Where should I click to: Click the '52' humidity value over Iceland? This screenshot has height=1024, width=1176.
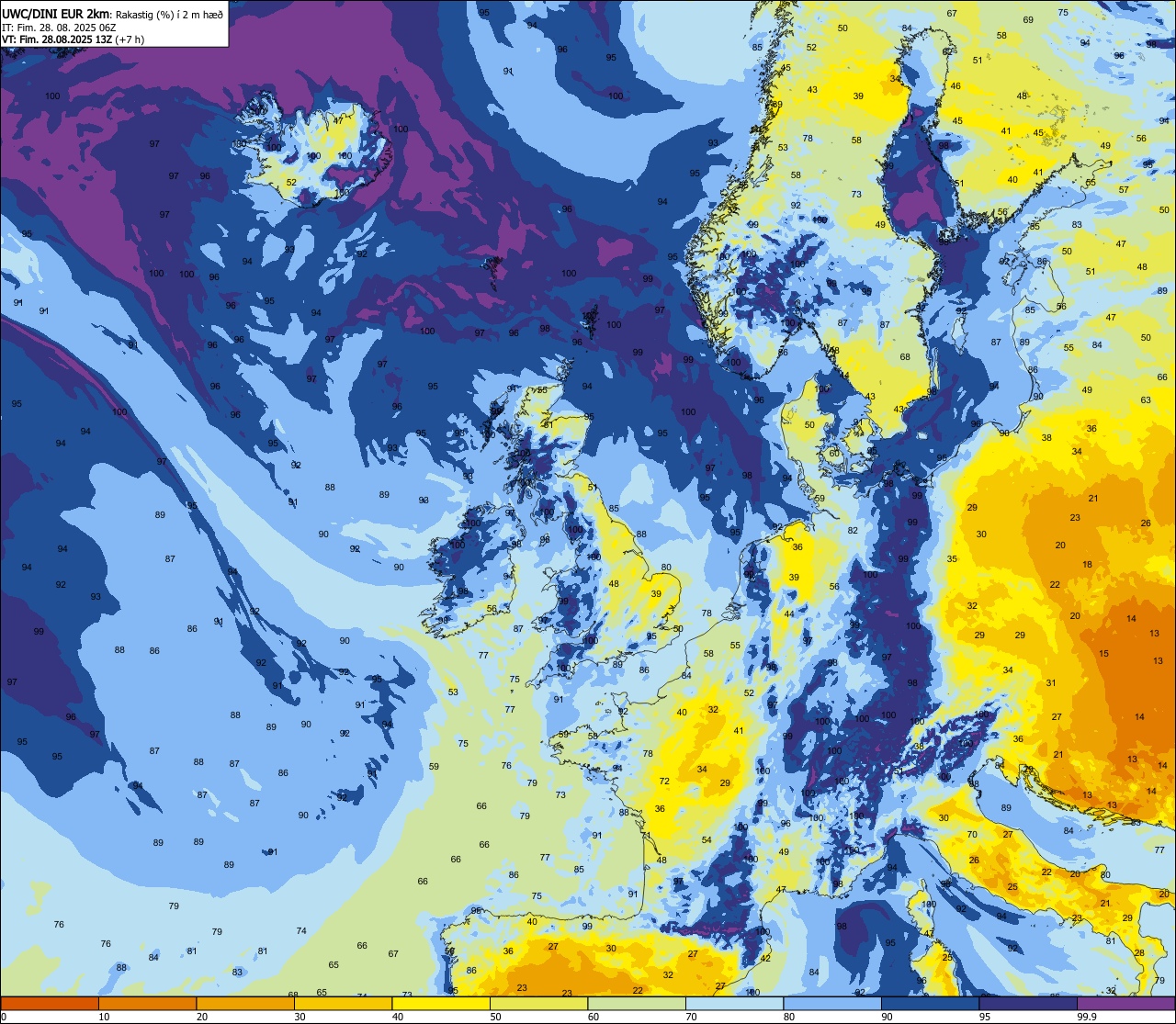pos(291,182)
